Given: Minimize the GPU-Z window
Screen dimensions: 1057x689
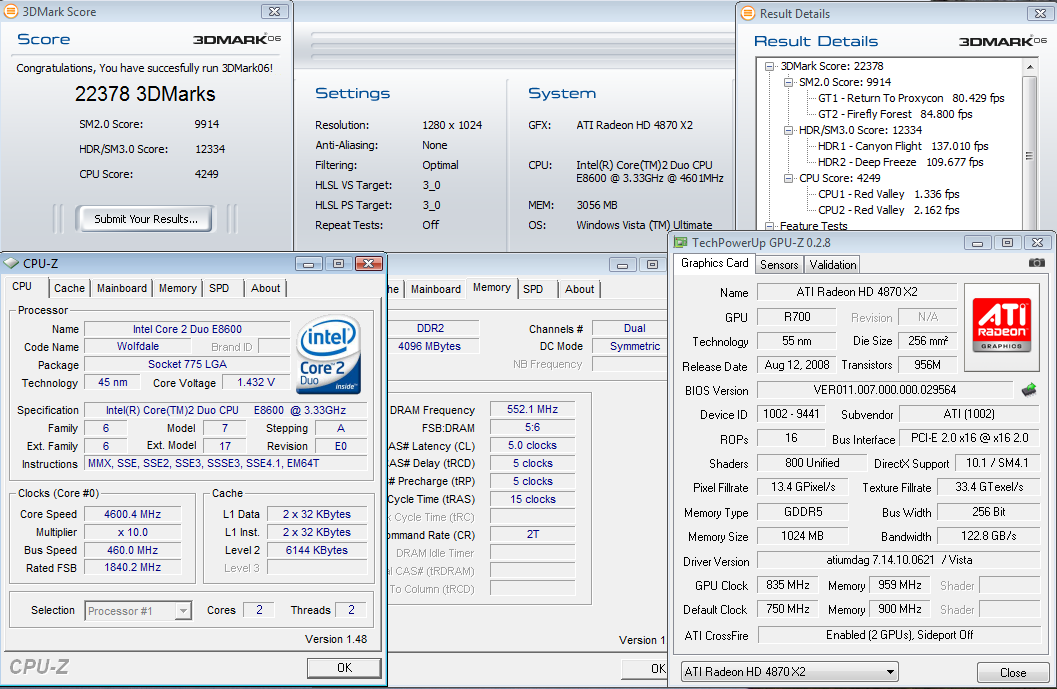Looking at the screenshot, I should pyautogui.click(x=977, y=243).
